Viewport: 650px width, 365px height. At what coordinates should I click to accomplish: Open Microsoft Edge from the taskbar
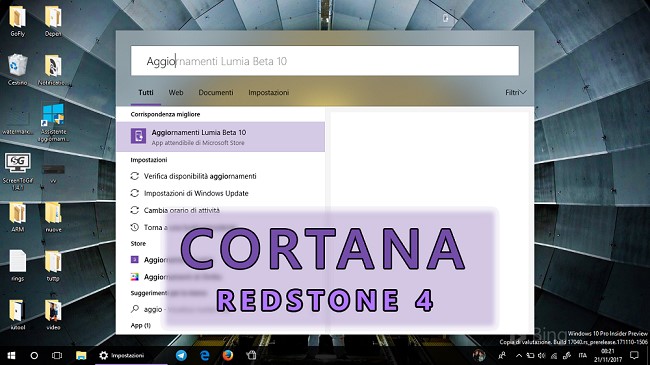204,355
